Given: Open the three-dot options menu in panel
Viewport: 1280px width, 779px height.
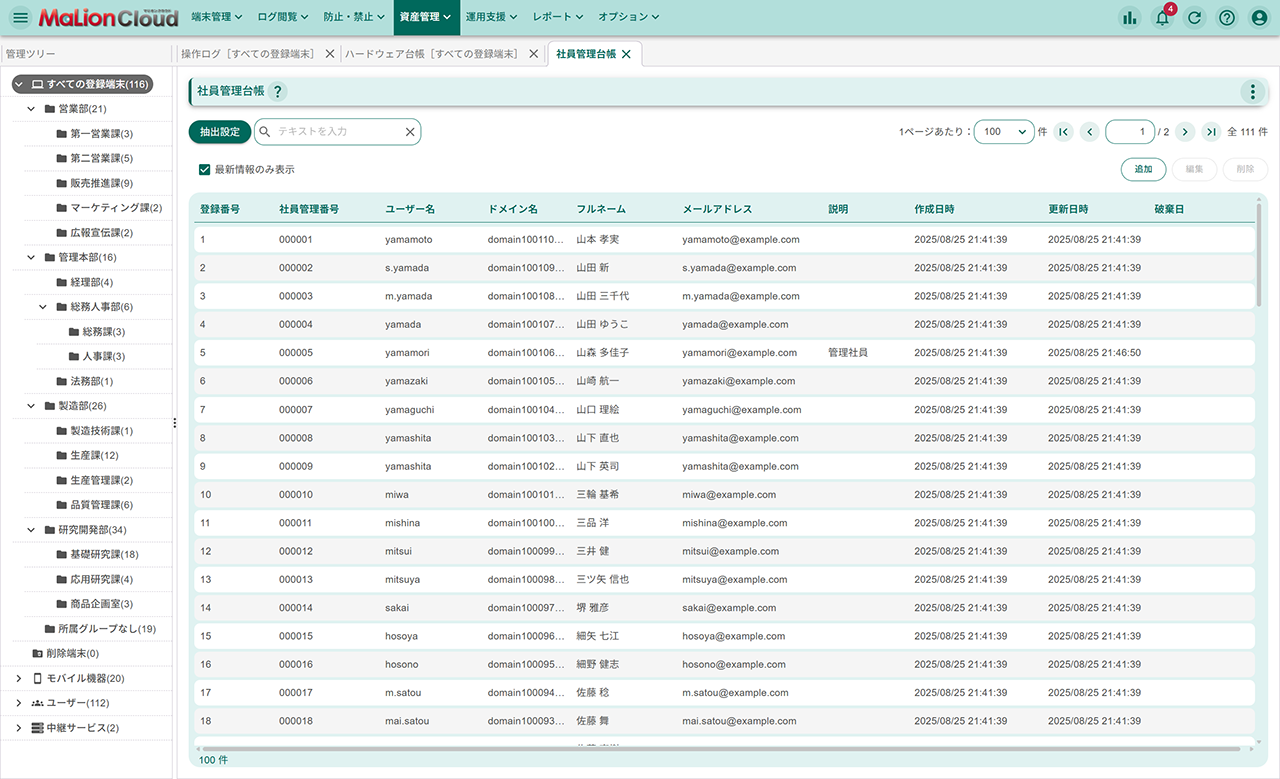Looking at the screenshot, I should point(1252,91).
